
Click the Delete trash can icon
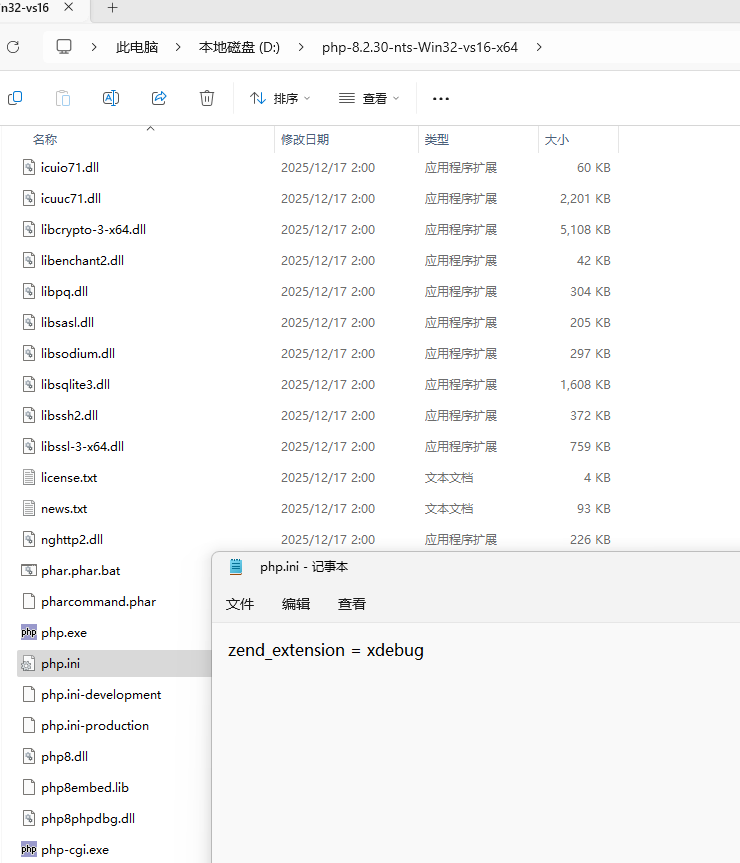tap(207, 98)
